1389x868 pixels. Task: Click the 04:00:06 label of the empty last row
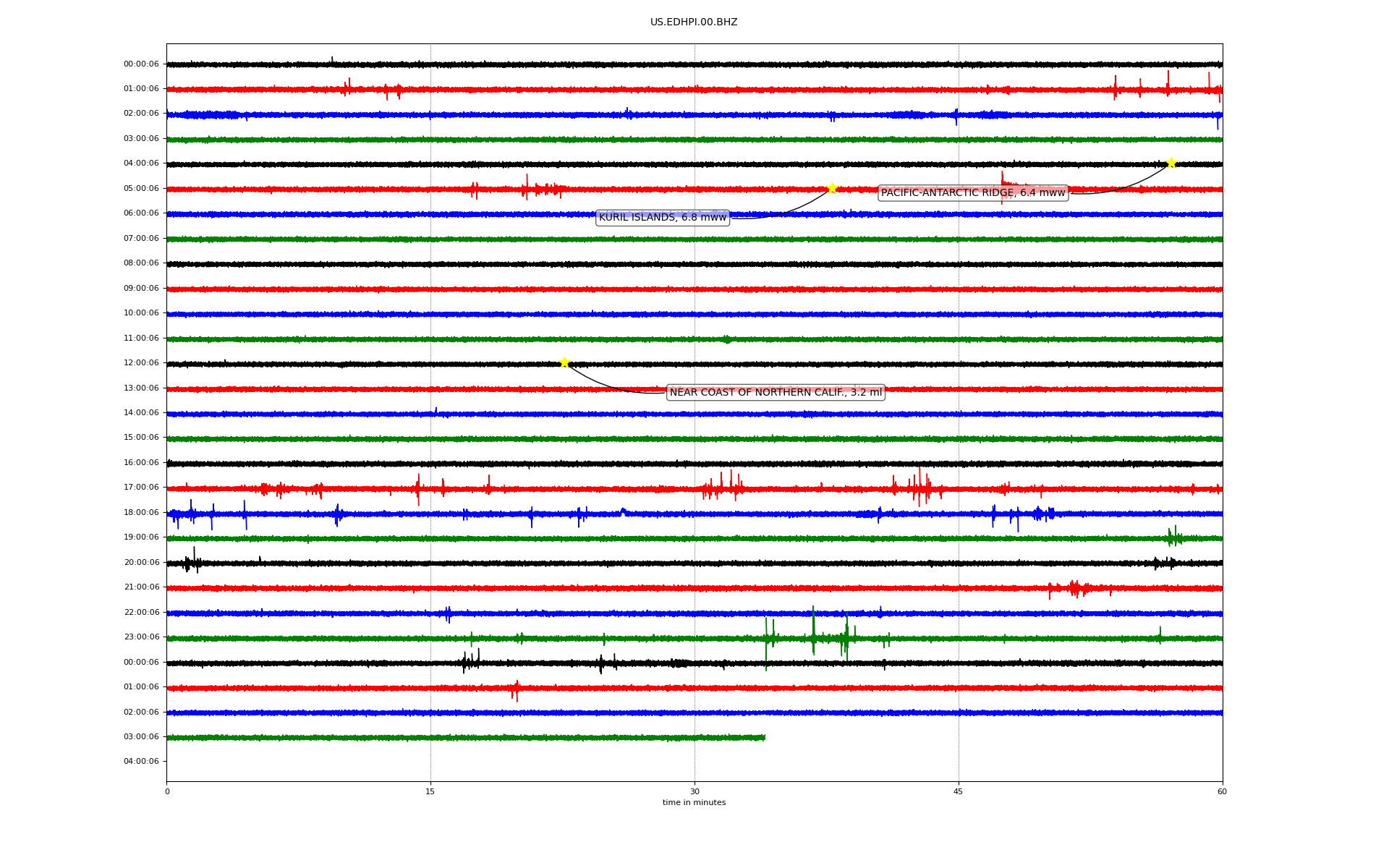(141, 762)
